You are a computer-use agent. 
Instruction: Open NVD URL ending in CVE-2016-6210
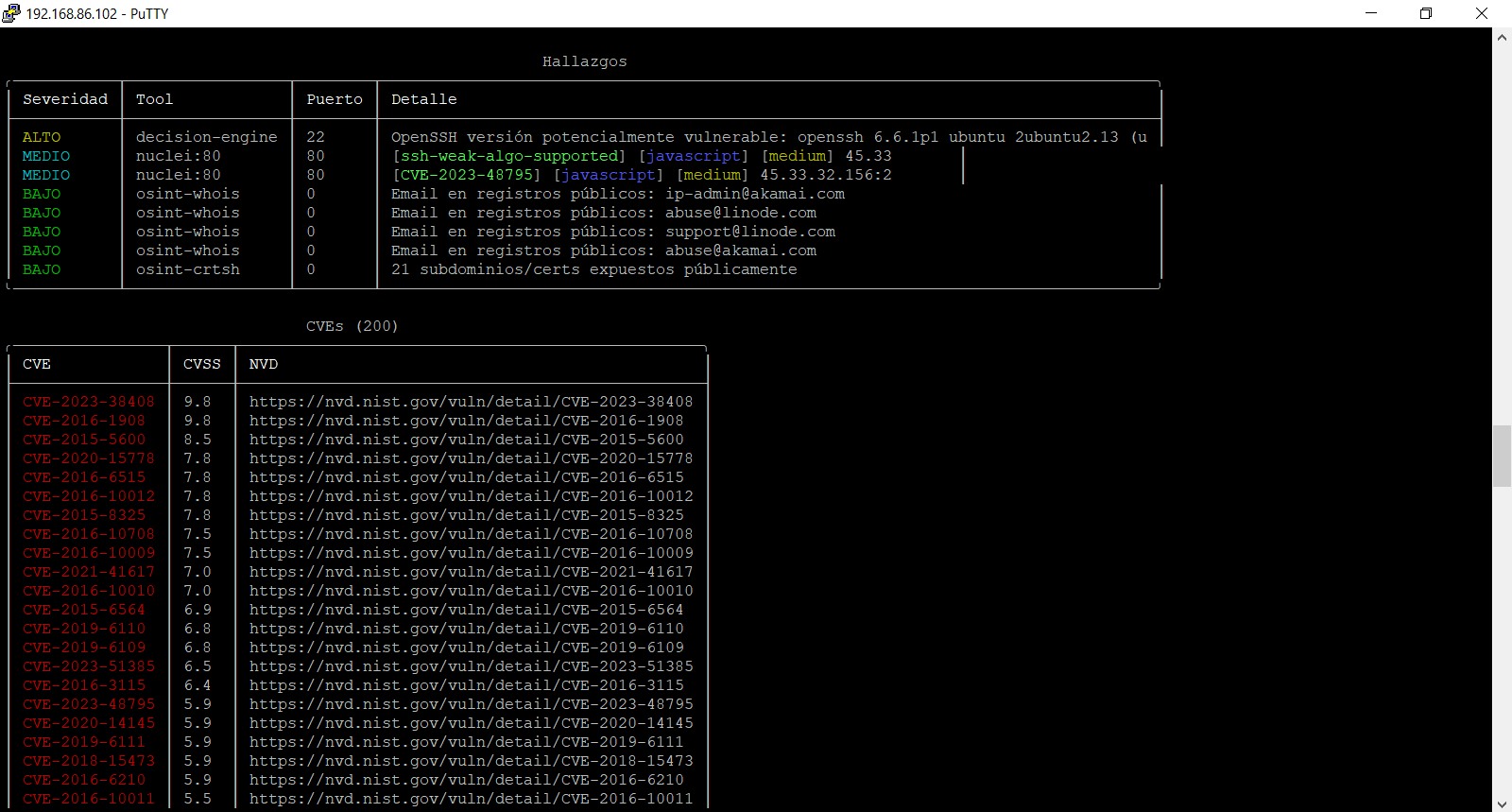[x=467, y=780]
